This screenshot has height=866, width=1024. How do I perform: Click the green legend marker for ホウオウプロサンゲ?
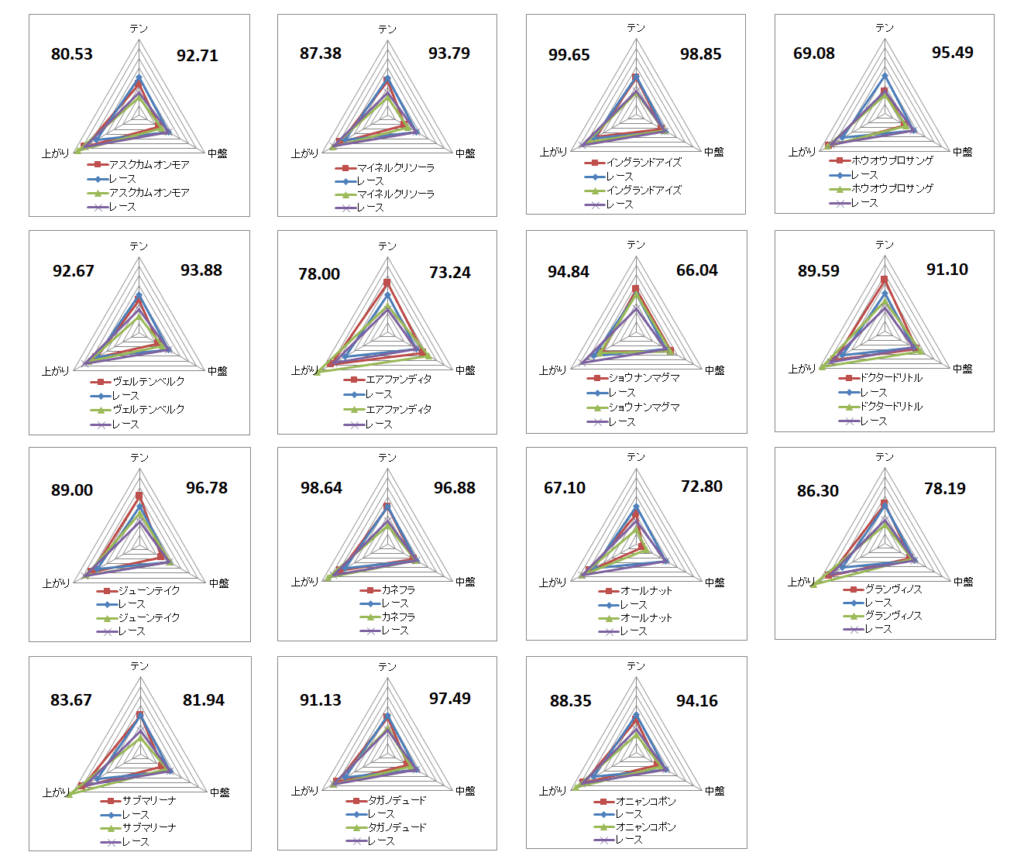(x=845, y=188)
